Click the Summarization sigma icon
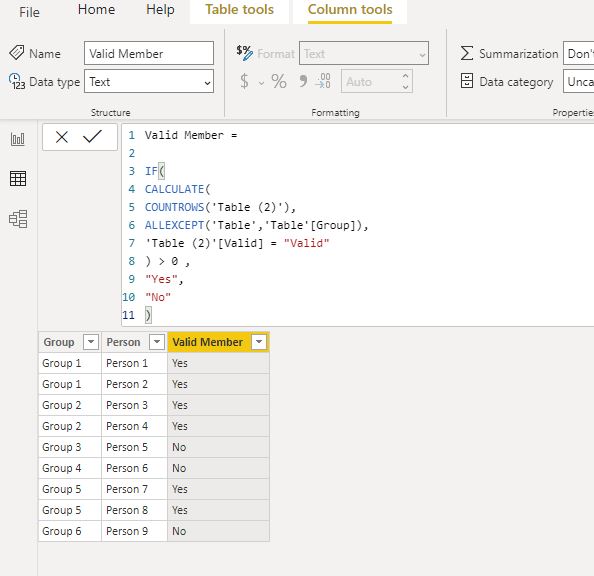The height and width of the screenshot is (576, 594). [x=467, y=53]
